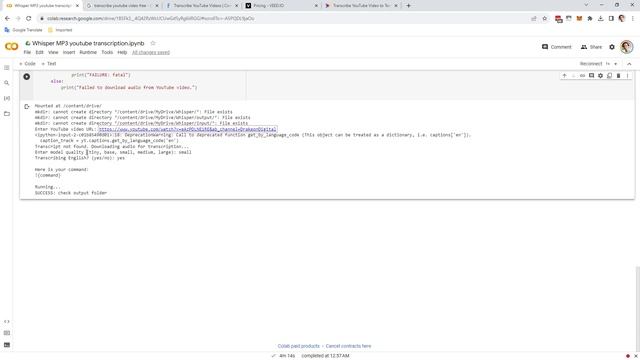This screenshot has height=360, width=640.
Task: Close the Whisper MP3 youtube transcription tab
Action: 77,6
